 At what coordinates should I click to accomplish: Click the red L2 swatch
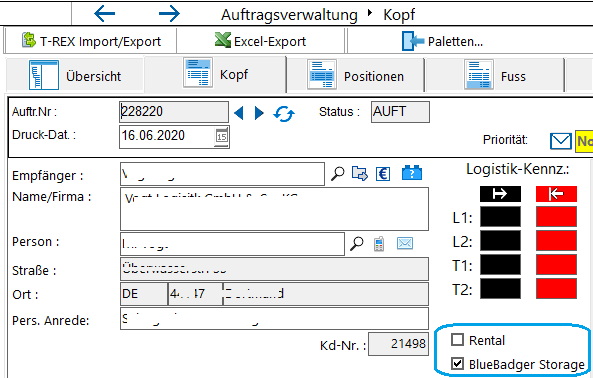(556, 241)
